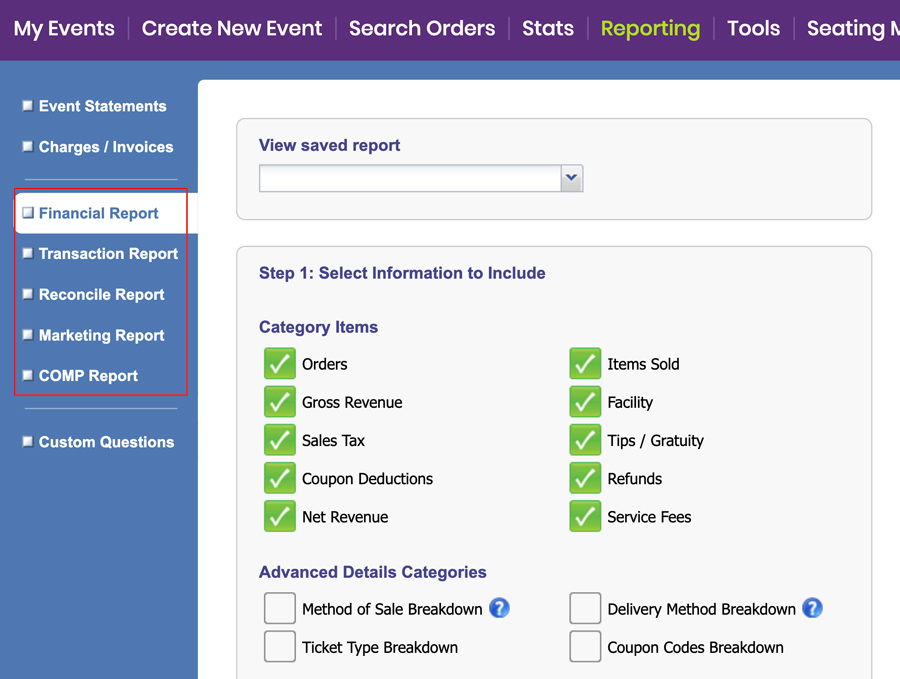The width and height of the screenshot is (900, 679).
Task: Uncheck the Net Revenue item
Action: click(280, 516)
